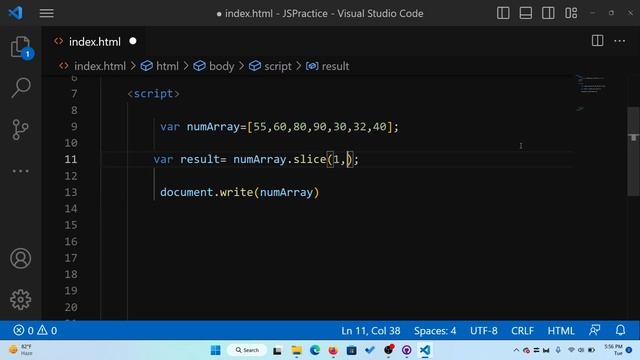Screen dimensions: 640x360
Task: Open the Source Control view
Action: [x=20, y=129]
